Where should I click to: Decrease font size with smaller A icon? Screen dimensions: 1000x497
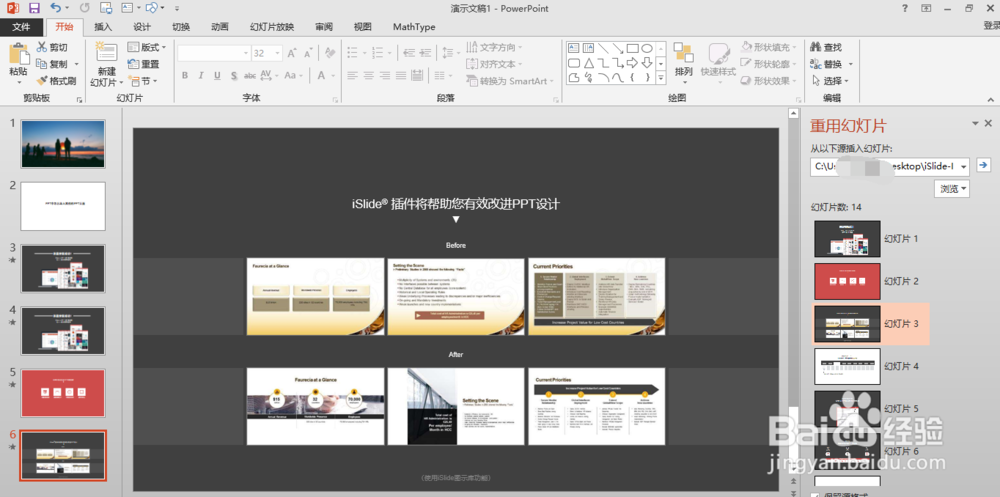[x=307, y=54]
